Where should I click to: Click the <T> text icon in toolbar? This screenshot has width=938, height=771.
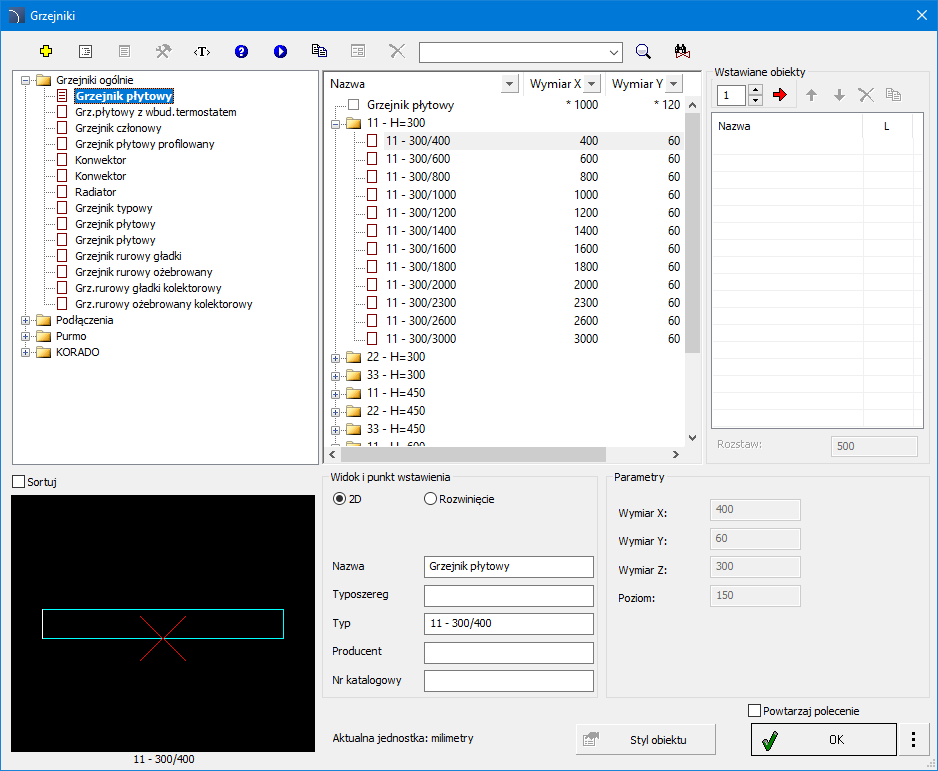(202, 51)
